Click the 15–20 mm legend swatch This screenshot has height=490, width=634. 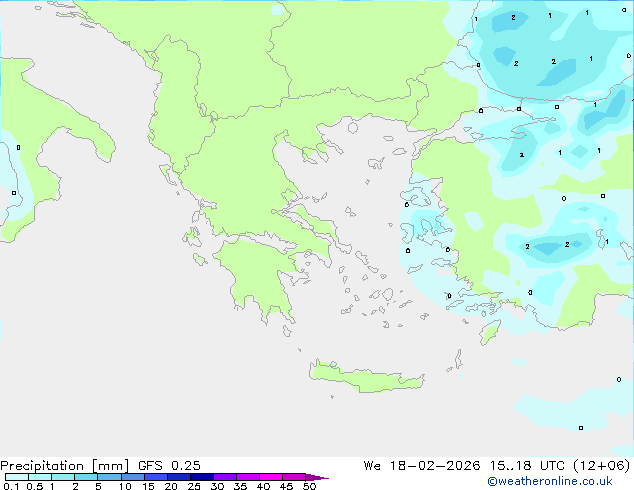tap(156, 477)
